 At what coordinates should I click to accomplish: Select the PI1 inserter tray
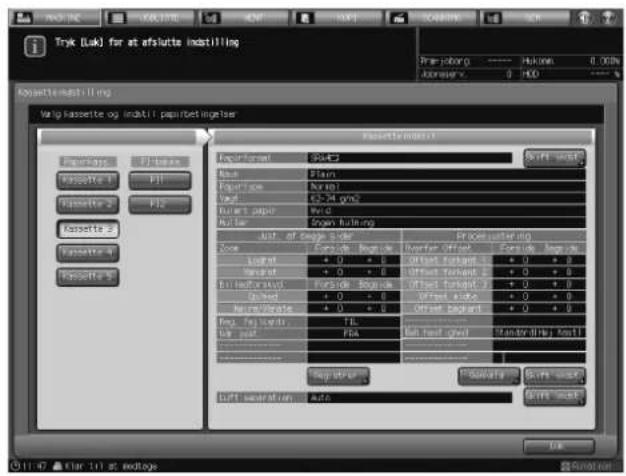coord(160,180)
